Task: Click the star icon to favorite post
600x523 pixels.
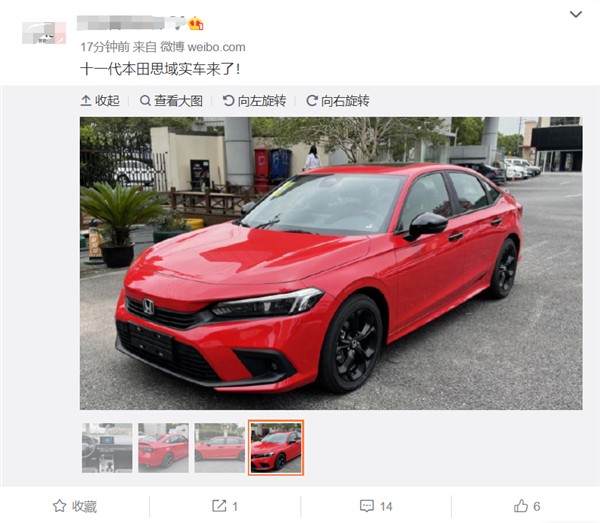Action: (x=59, y=506)
